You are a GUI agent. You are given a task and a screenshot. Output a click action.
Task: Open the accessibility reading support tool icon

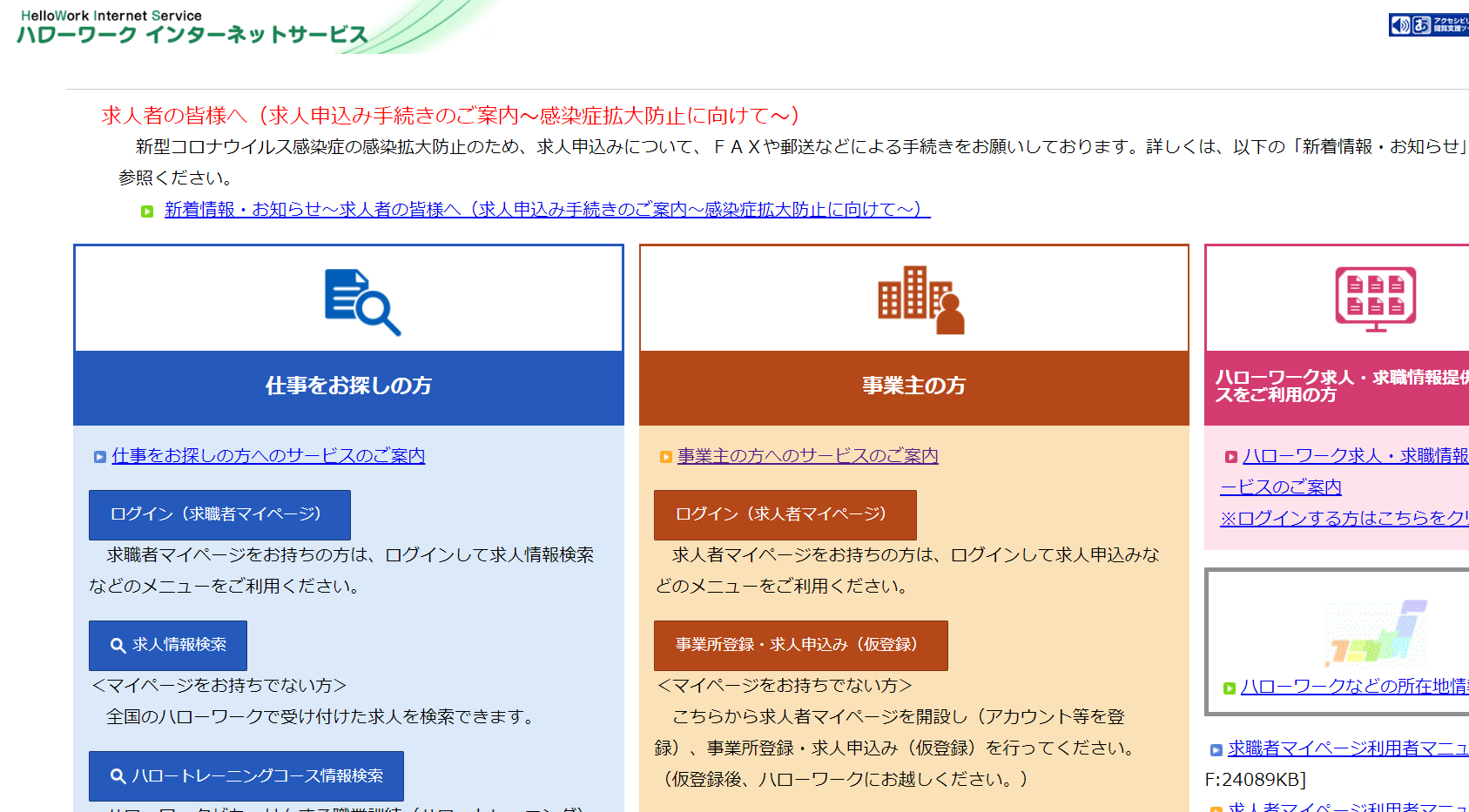tap(1428, 24)
